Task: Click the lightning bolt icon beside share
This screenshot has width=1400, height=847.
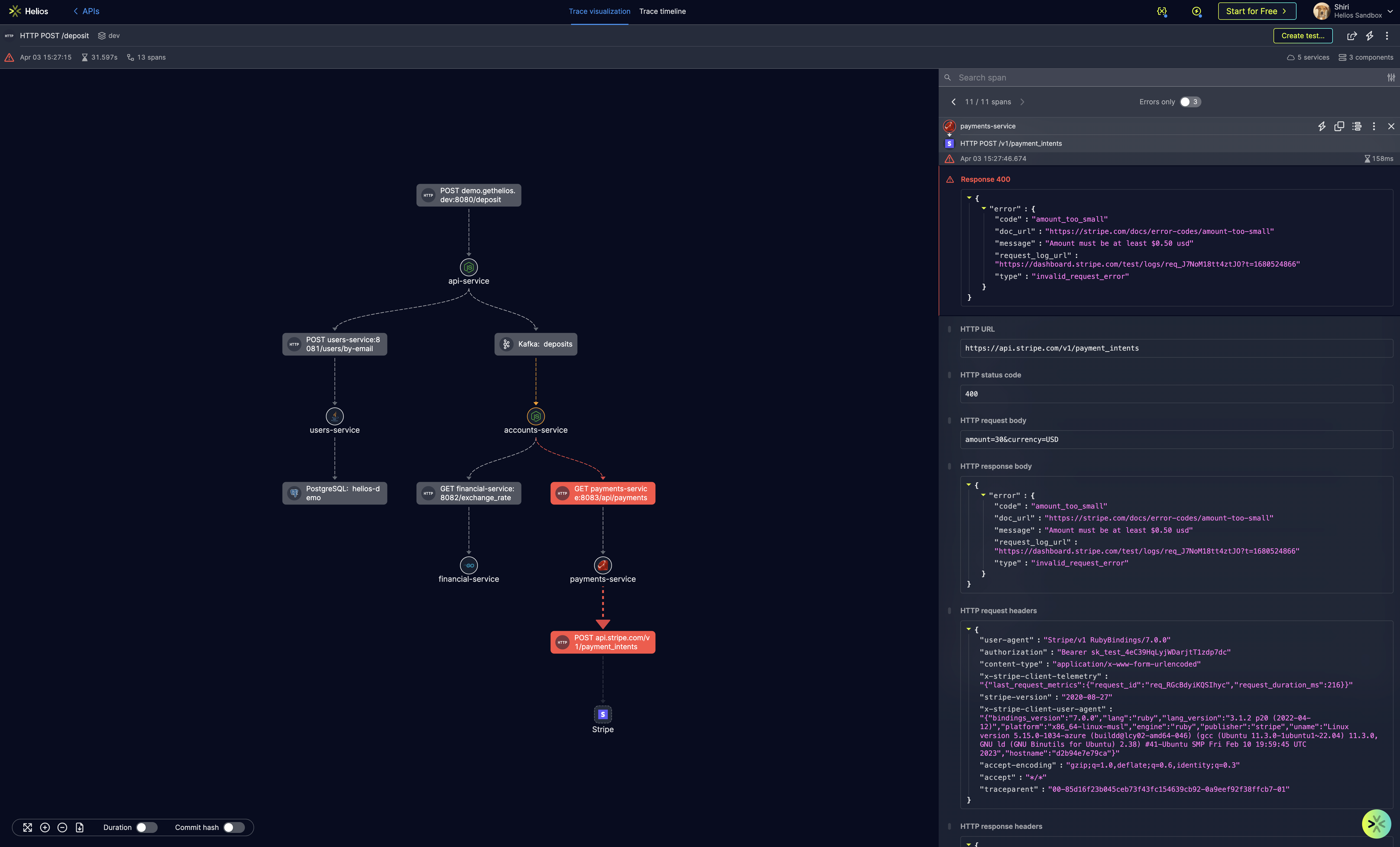Action: pos(1369,36)
